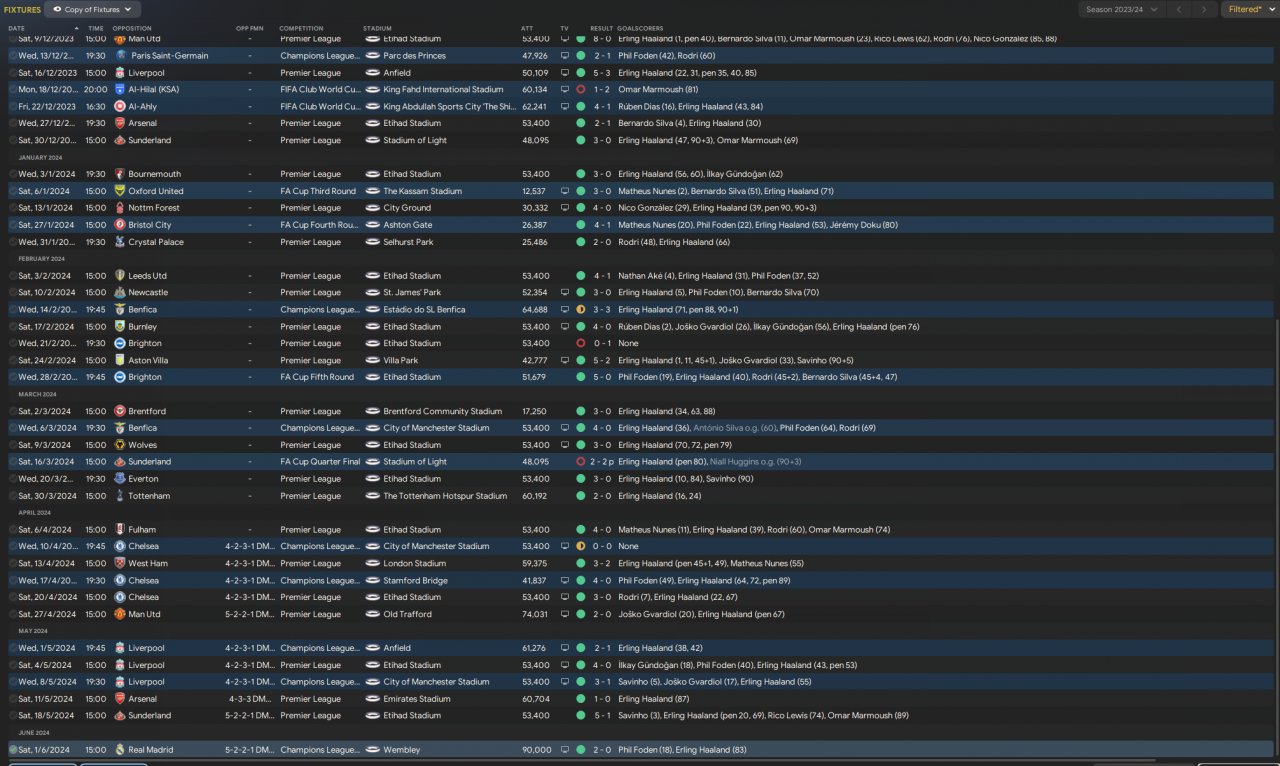
Task: Open the FA Cup Quarter Final competition link
Action: (x=320, y=462)
